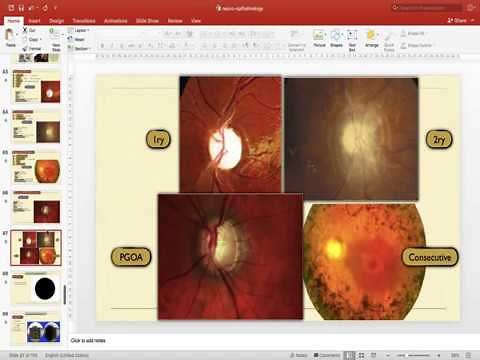Select slide 88 thumbnail with black circle
This screenshot has height=360, width=480.
37,288
